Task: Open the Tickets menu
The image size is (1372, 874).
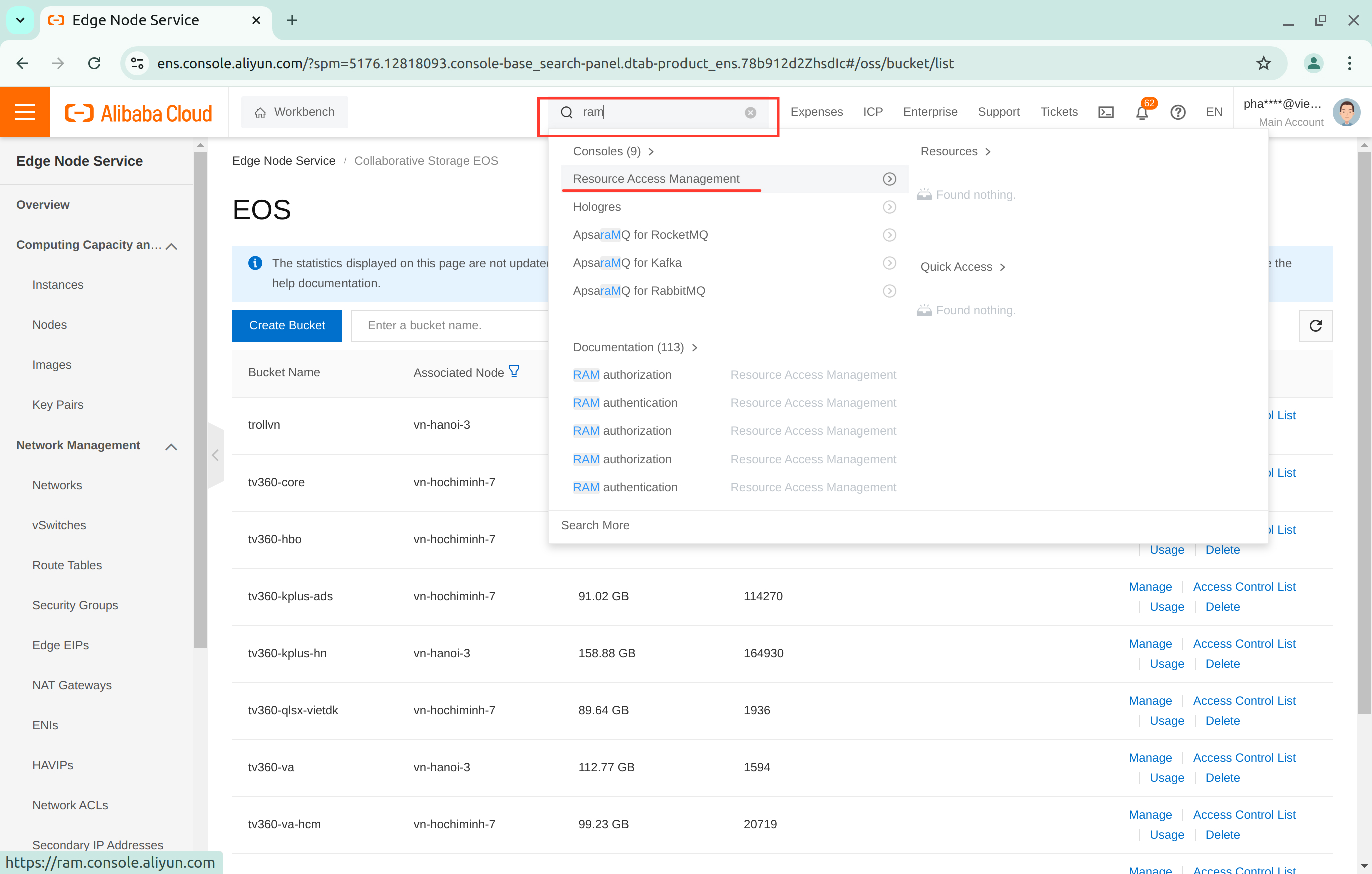Action: pyautogui.click(x=1059, y=112)
